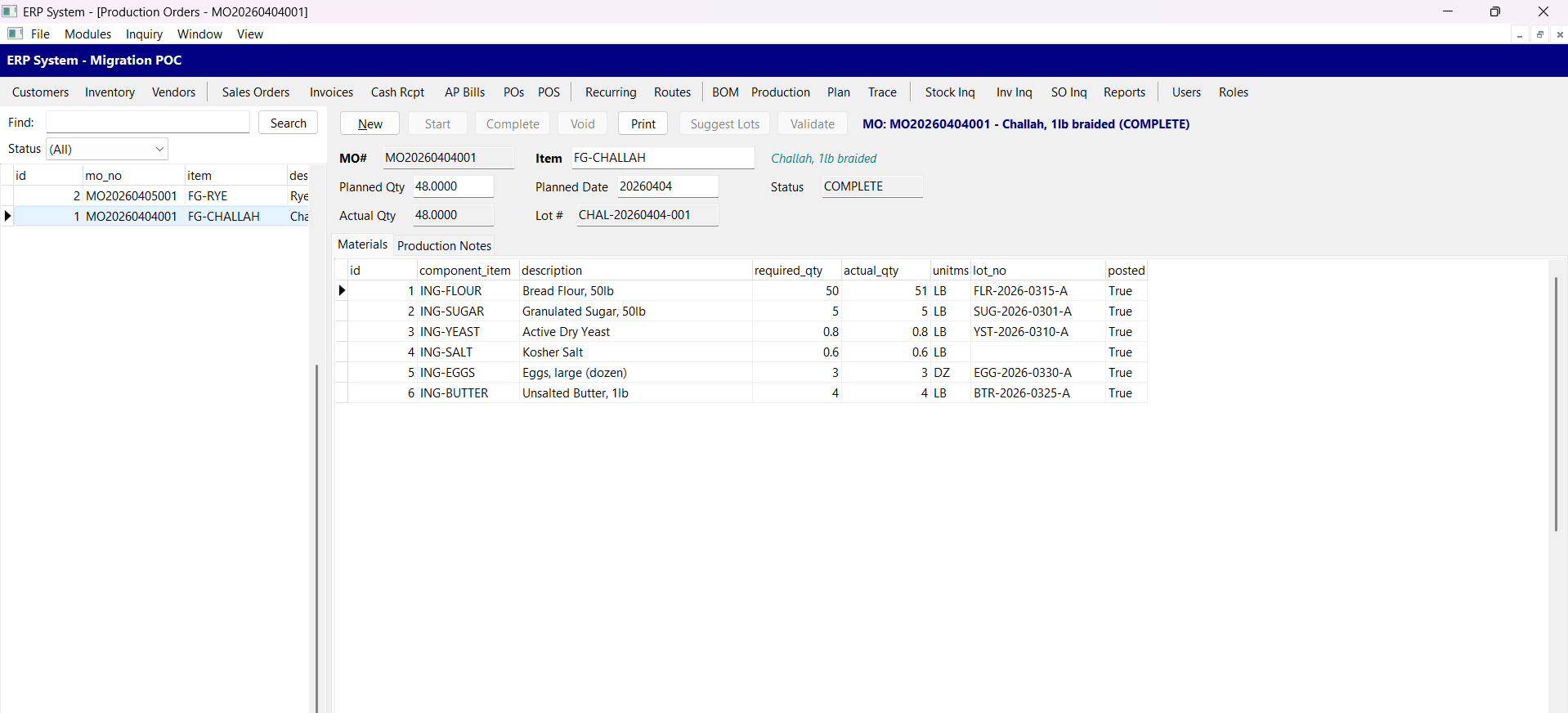Screen dimensions: 1568x713
Task: Click the Planned Date field 20260404
Action: [x=668, y=186]
